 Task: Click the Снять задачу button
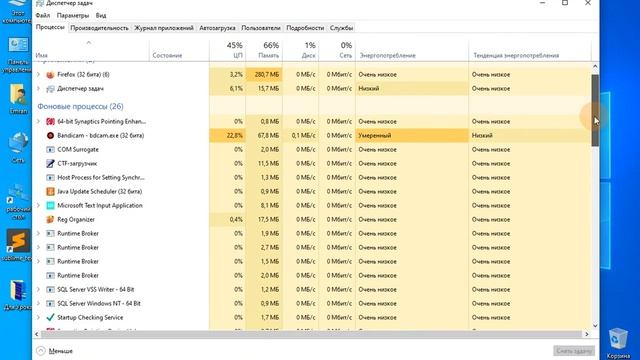[574, 351]
